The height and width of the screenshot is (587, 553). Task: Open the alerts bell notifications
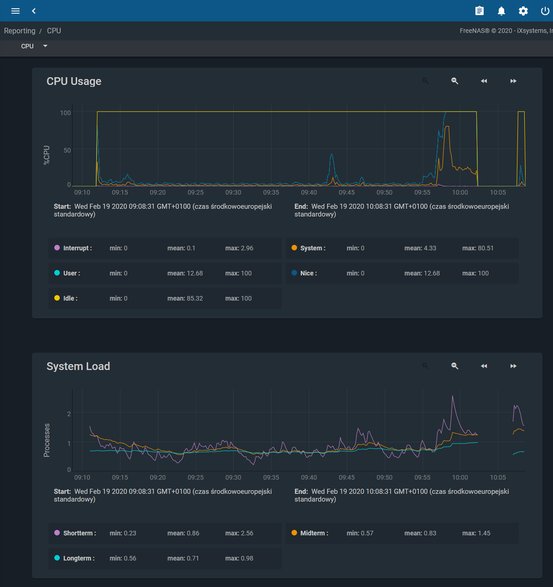pos(501,11)
